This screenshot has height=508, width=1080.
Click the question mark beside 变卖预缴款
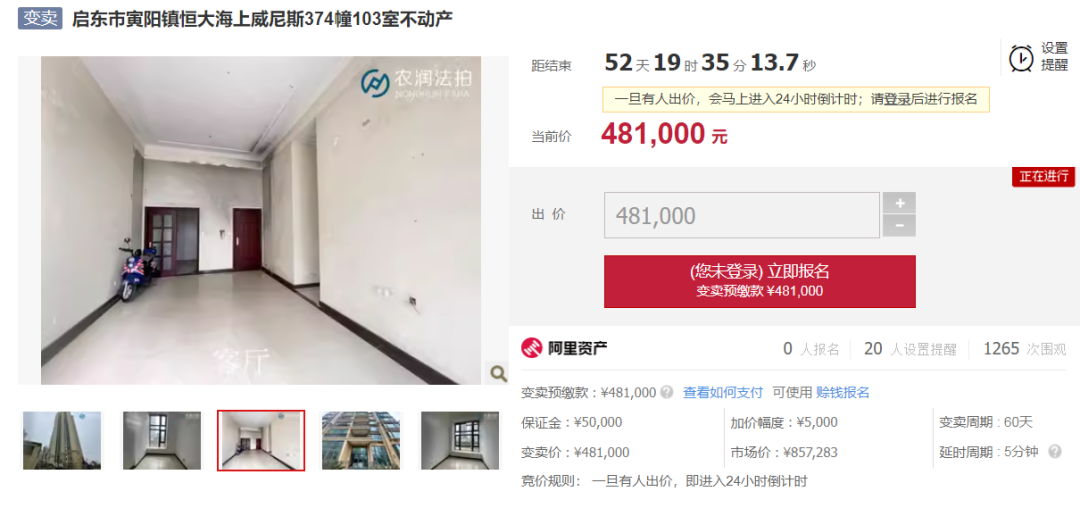pyautogui.click(x=667, y=392)
